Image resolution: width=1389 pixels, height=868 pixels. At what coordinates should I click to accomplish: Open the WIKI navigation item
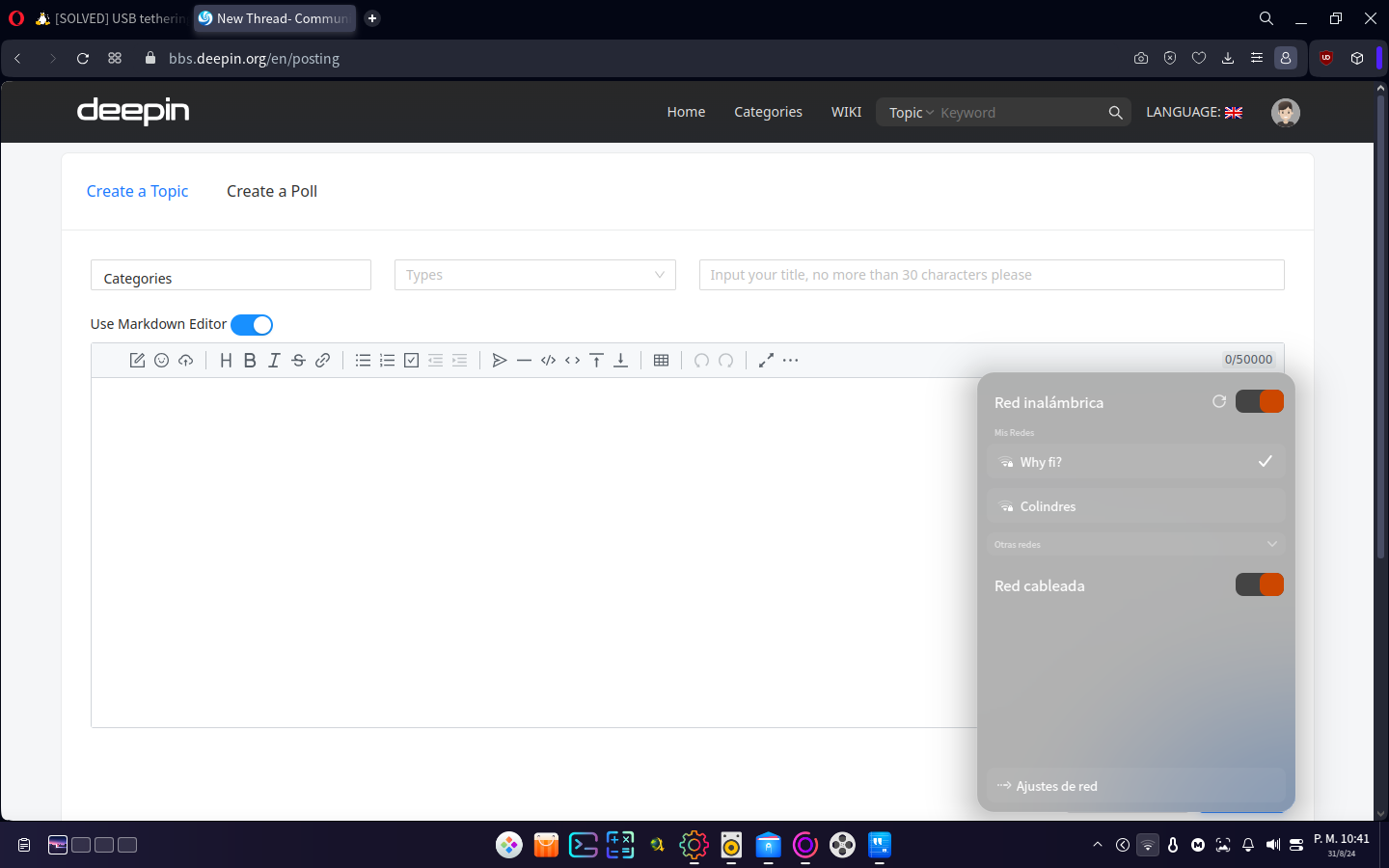pos(846,112)
